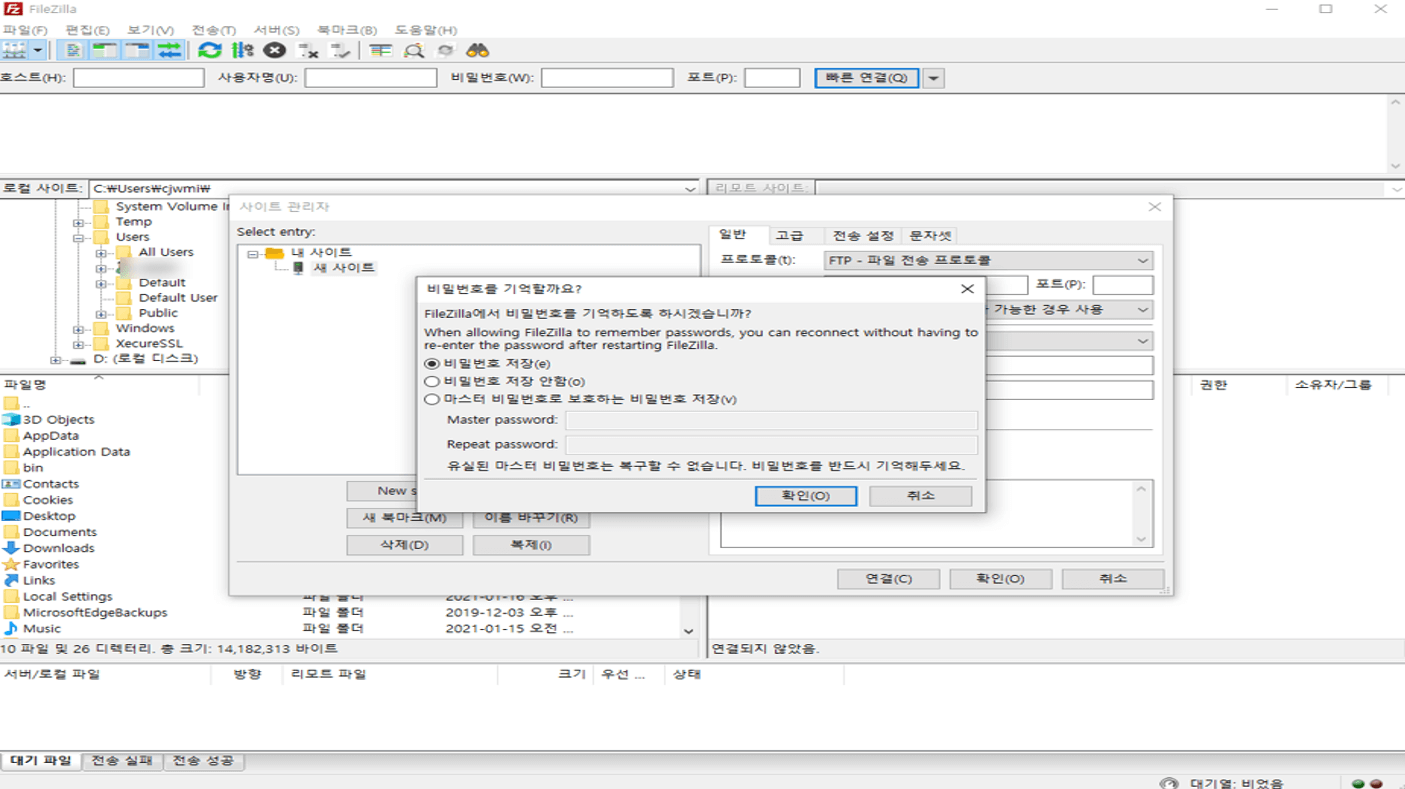Click the 복제(I) button in Site Manager
This screenshot has width=1405, height=789.
(531, 545)
